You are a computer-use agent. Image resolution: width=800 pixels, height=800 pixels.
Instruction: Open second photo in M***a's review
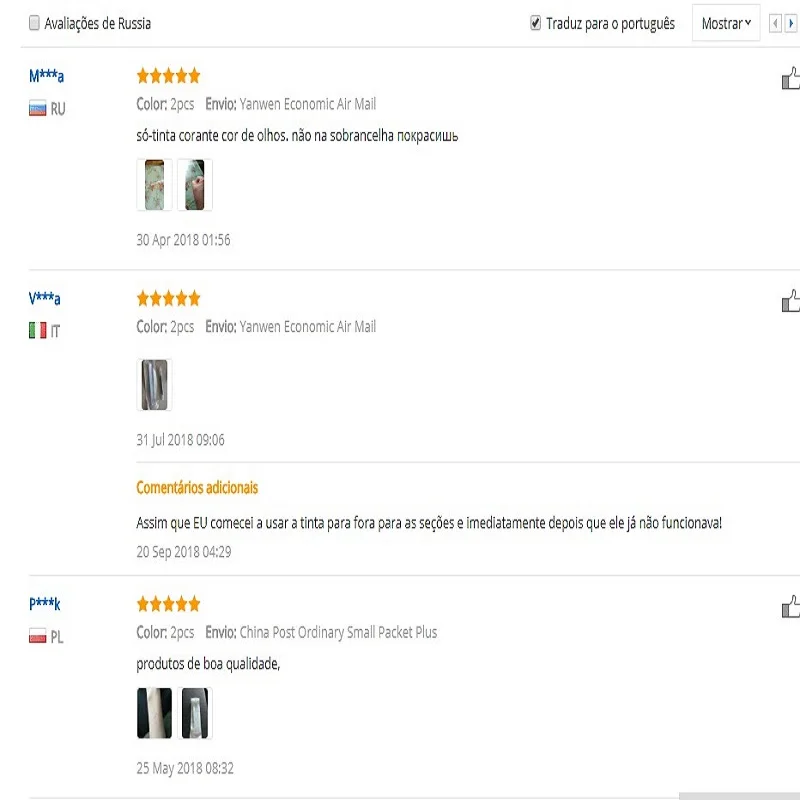(194, 185)
